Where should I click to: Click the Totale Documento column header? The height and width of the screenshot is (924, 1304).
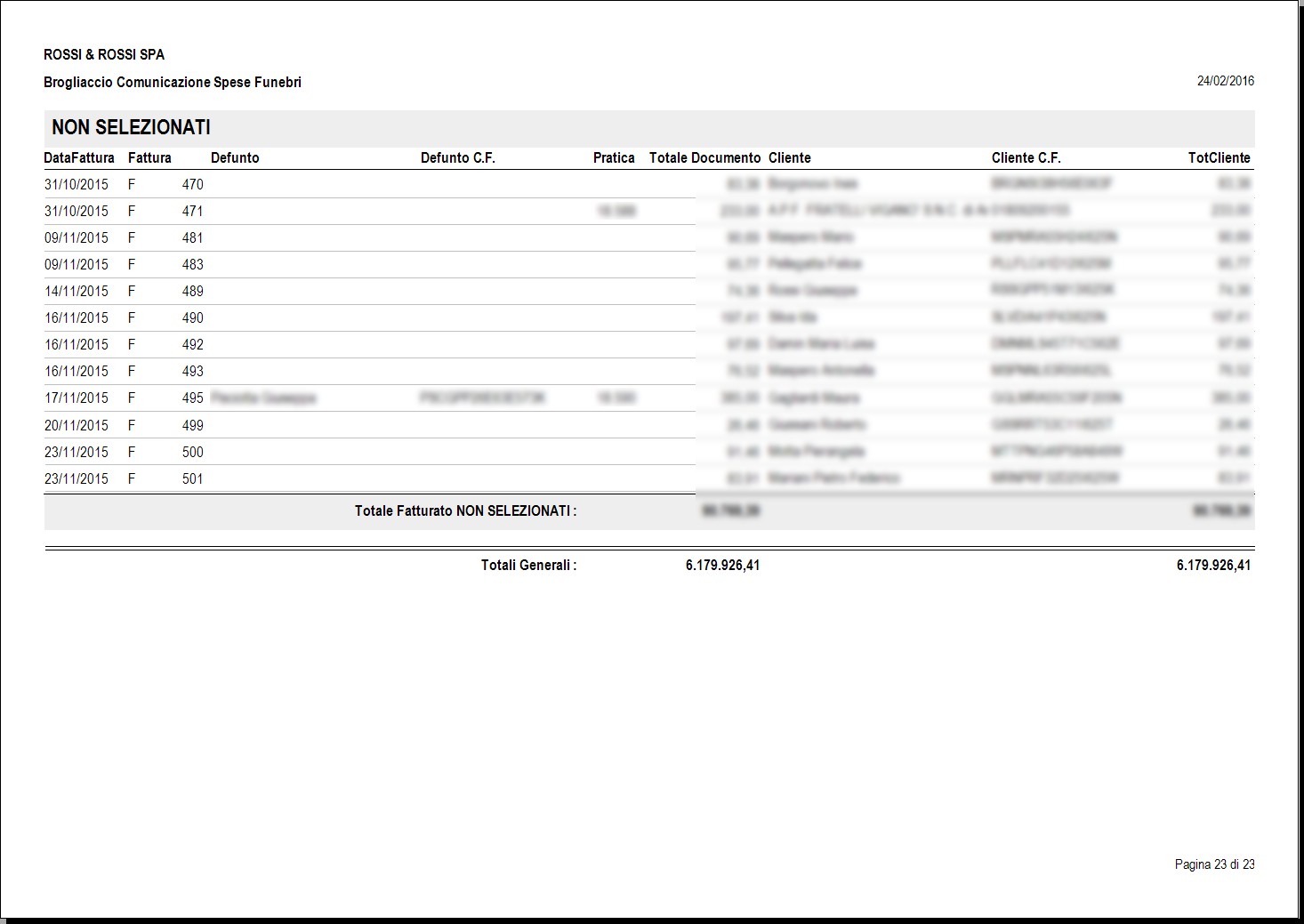tap(704, 157)
